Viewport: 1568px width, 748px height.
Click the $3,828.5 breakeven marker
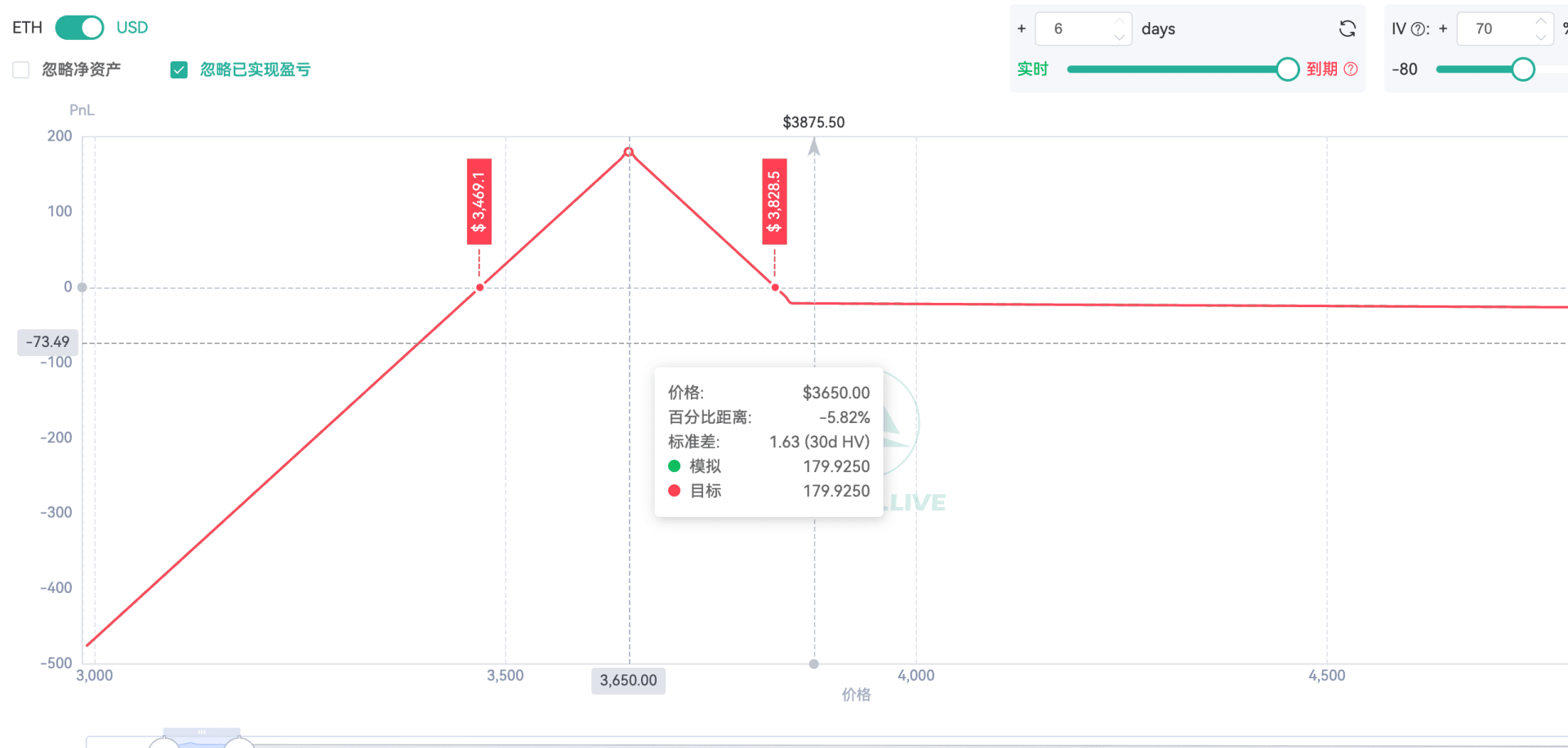tap(774, 202)
